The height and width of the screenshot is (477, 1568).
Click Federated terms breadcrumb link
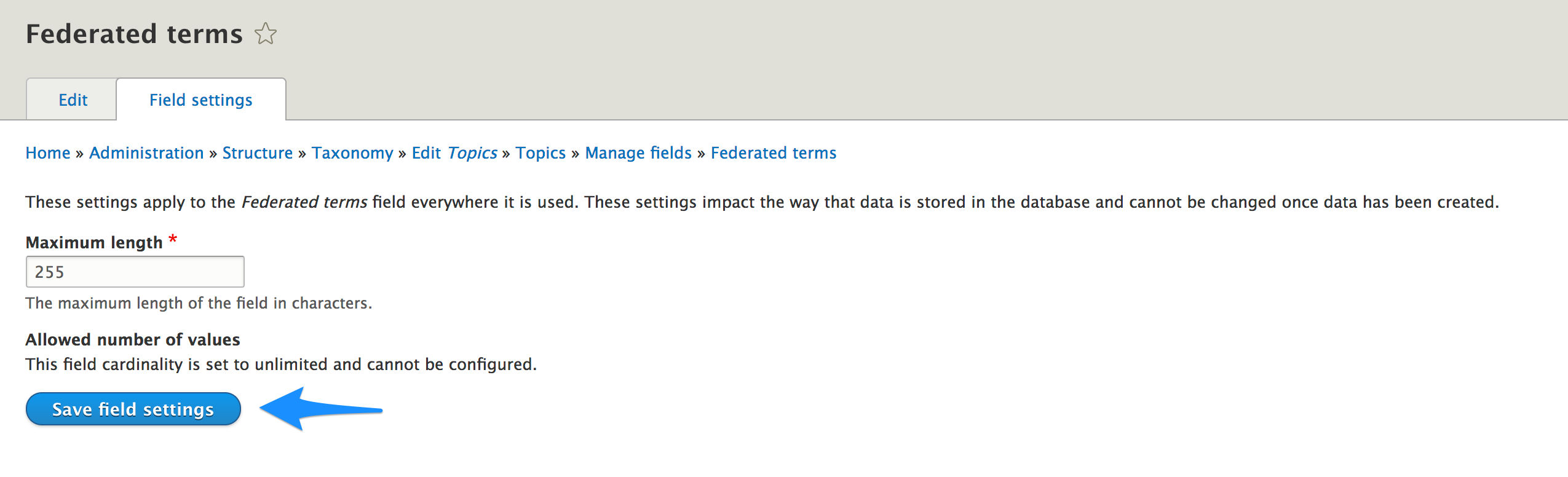(774, 152)
